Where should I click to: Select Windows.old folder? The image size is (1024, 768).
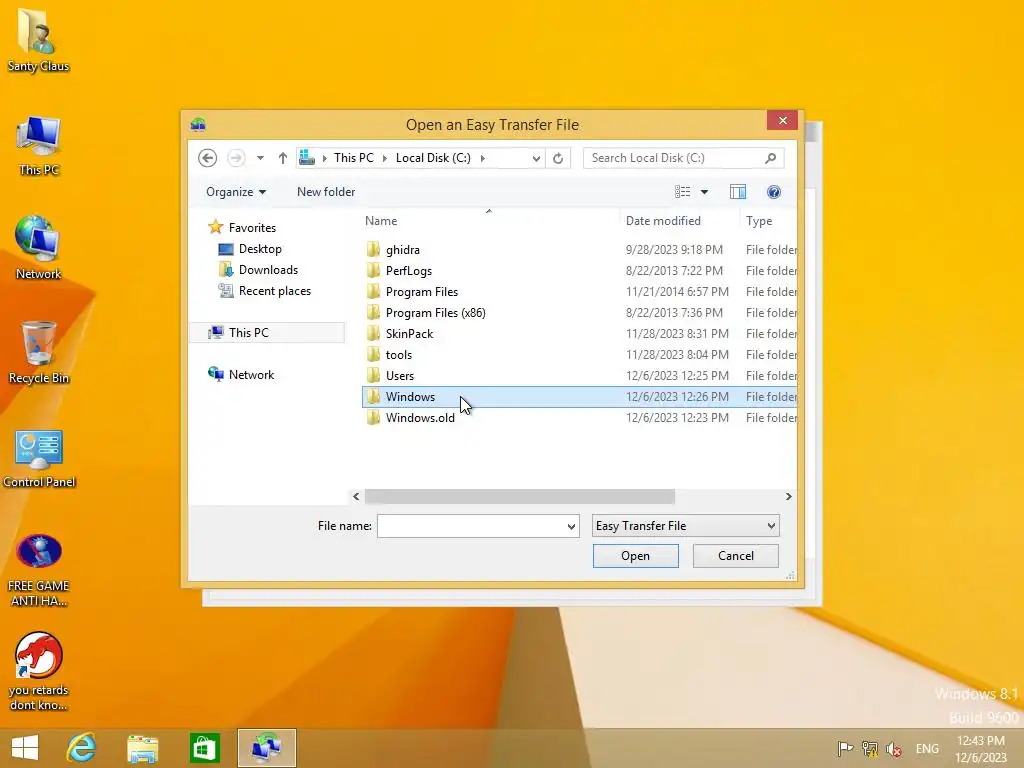[420, 417]
